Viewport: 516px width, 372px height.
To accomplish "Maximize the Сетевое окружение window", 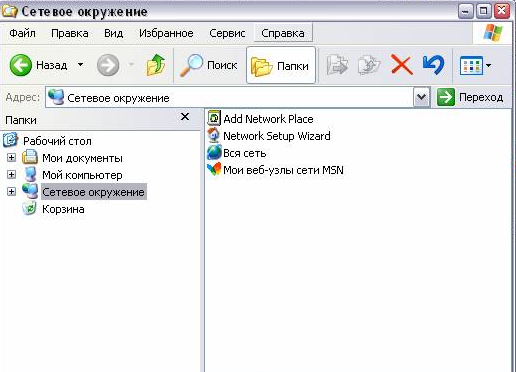I will [x=483, y=12].
